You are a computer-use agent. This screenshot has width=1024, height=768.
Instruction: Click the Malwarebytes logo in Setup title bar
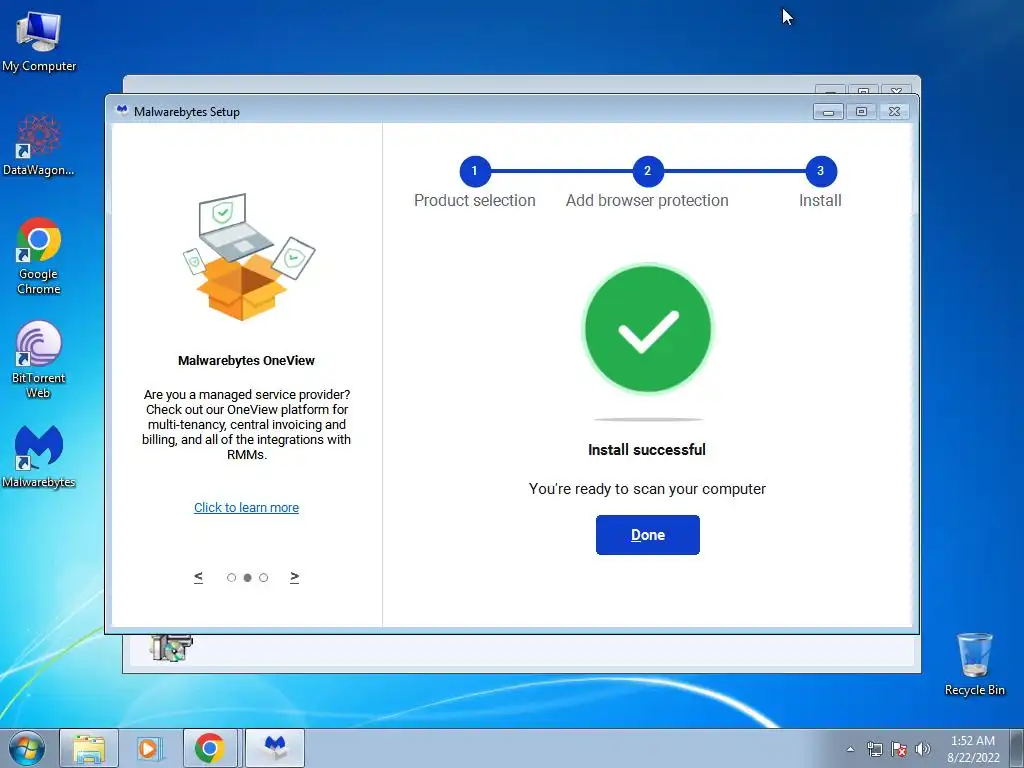tap(122, 110)
